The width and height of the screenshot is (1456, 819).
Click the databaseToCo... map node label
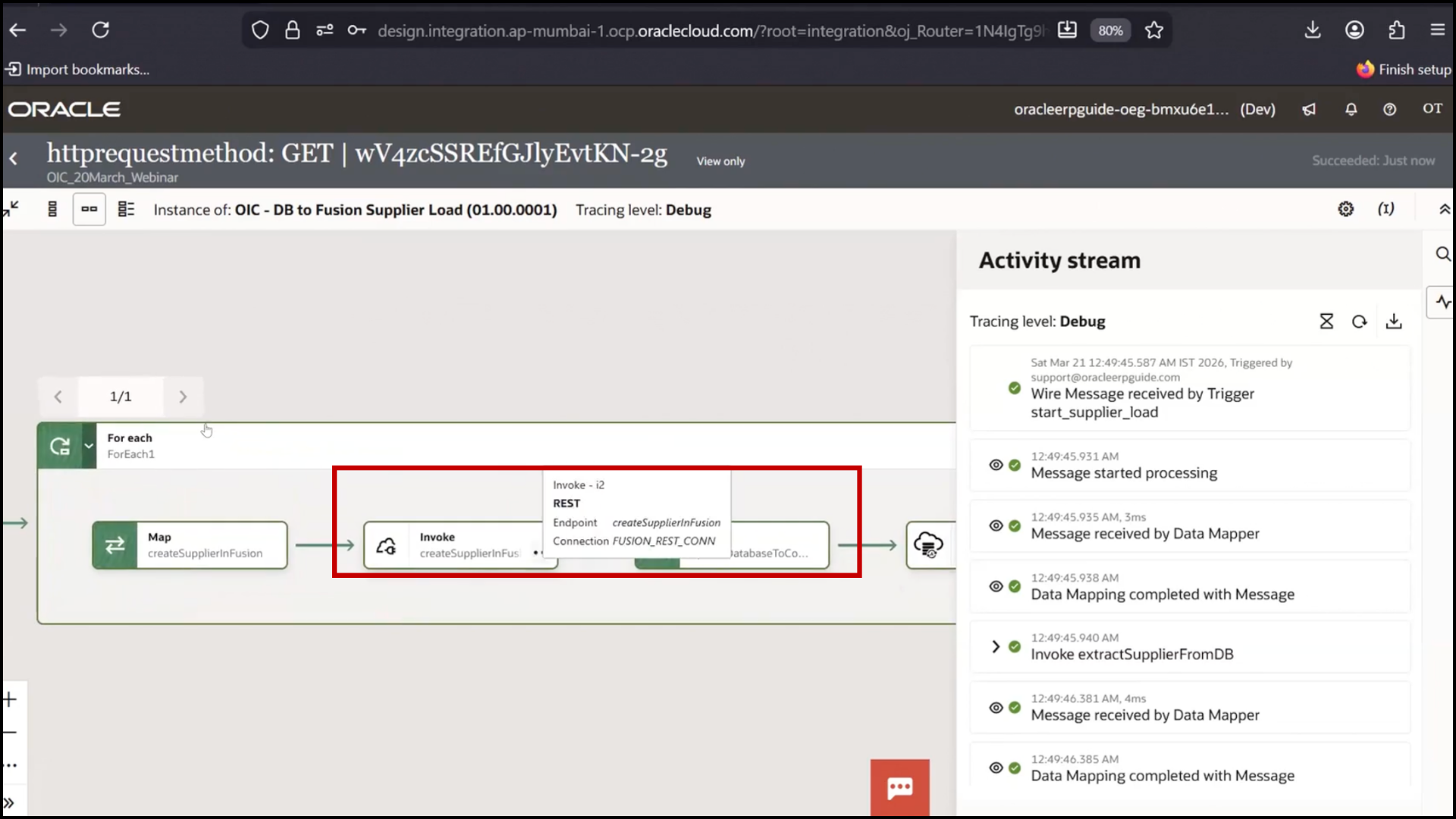point(767,553)
